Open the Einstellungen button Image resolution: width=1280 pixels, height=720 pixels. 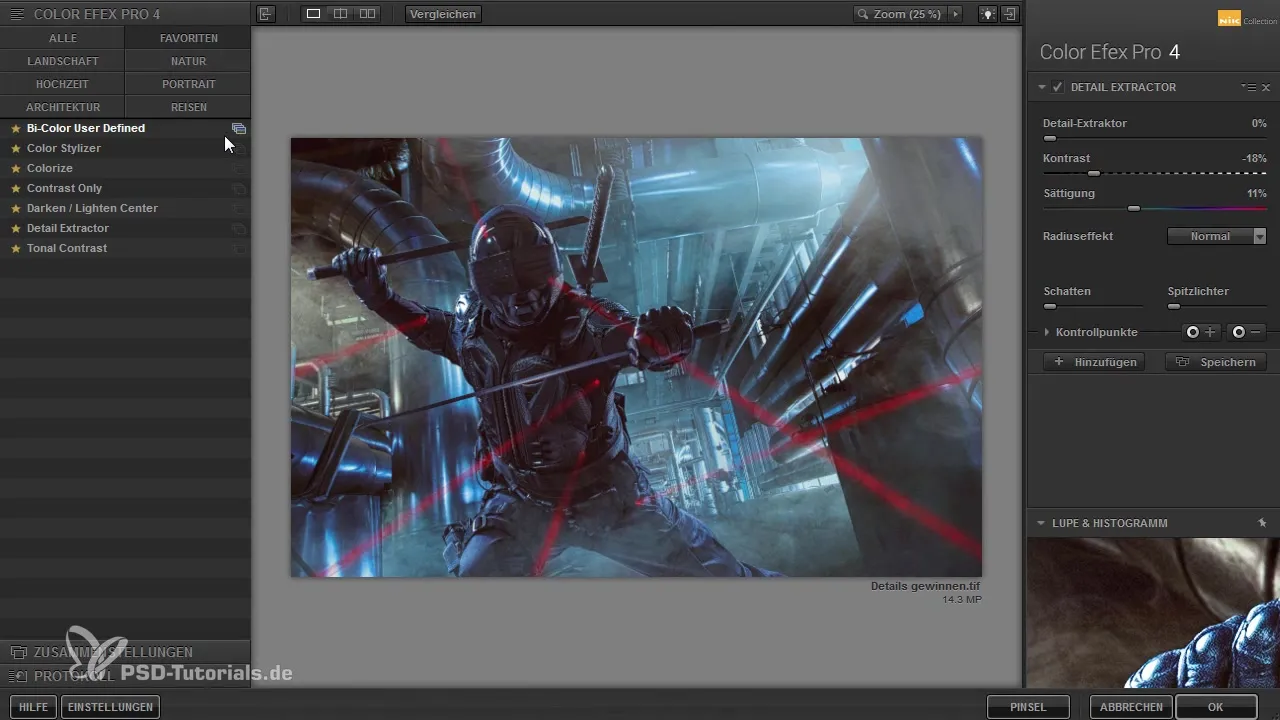pyautogui.click(x=111, y=707)
